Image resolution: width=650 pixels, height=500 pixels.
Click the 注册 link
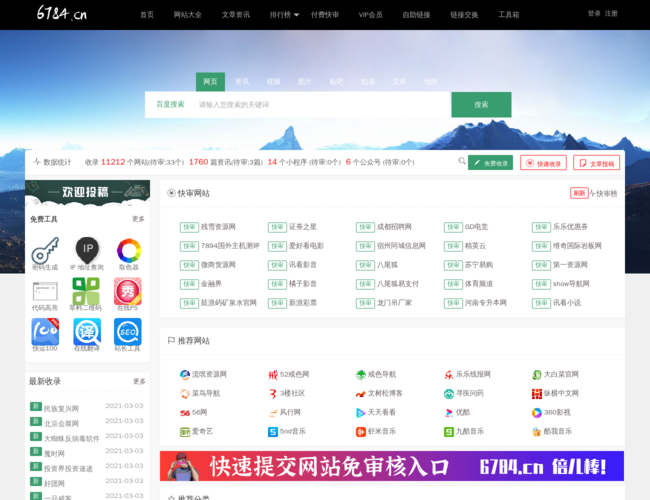point(611,14)
